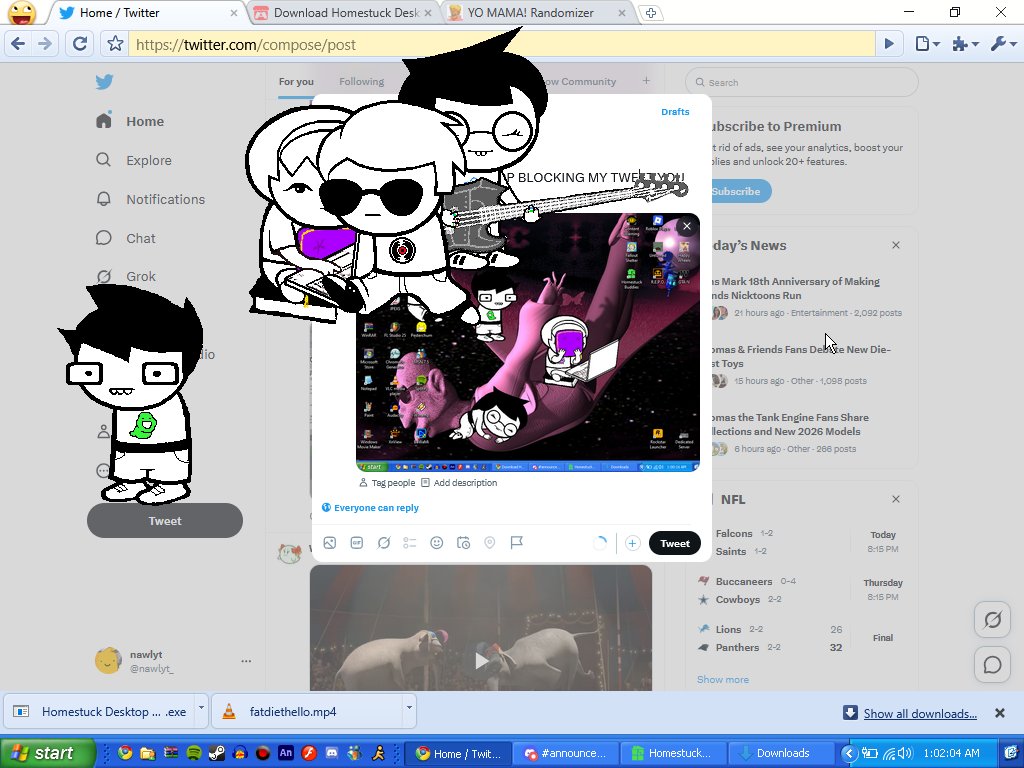Screen dimensions: 1024x768
Task: Click the browser address bar
Action: 502,44
